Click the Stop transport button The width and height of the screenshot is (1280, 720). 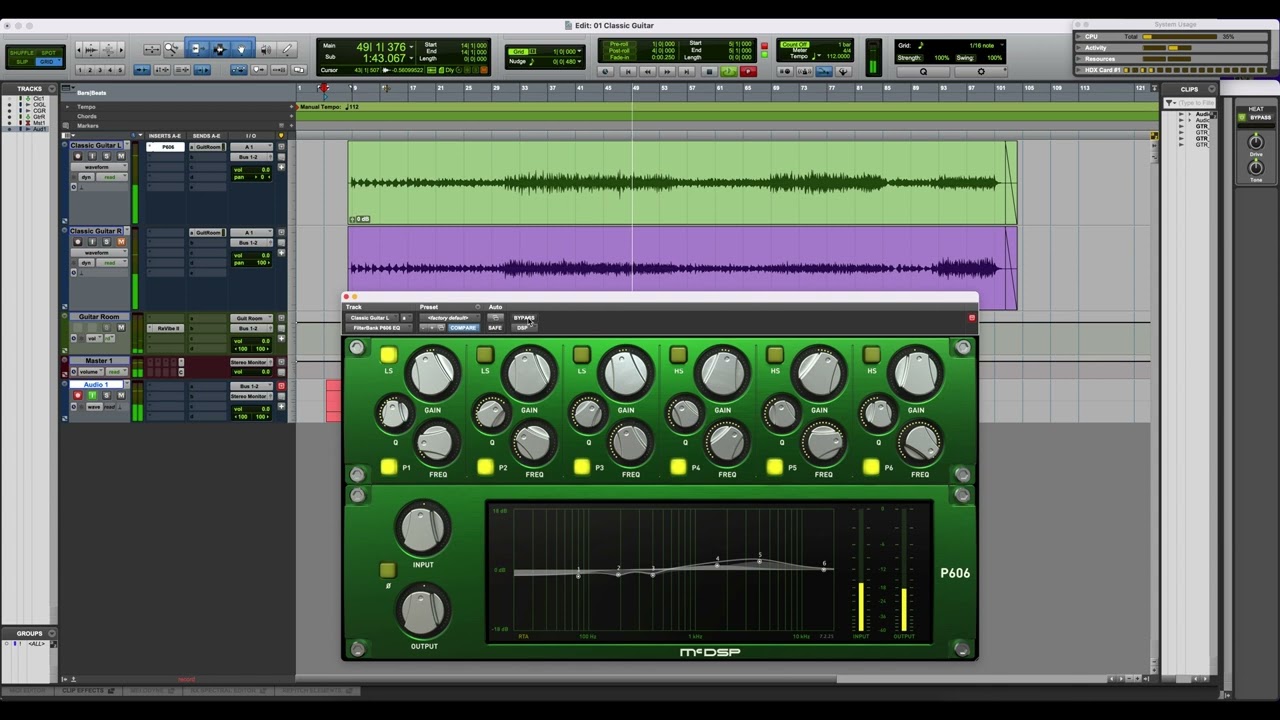(709, 71)
